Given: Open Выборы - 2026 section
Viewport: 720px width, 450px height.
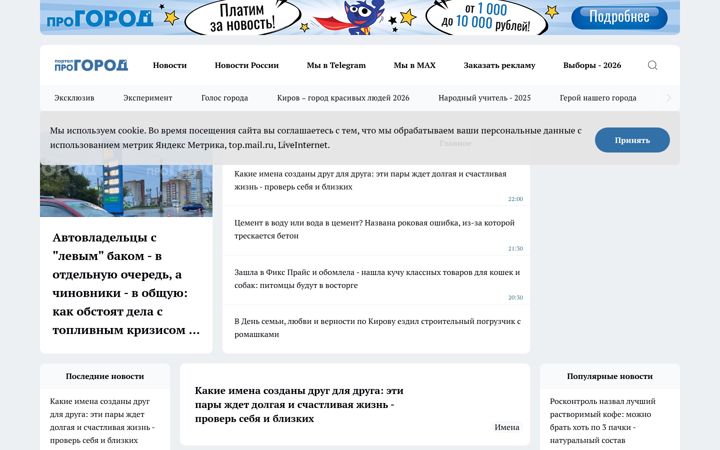Looking at the screenshot, I should coord(592,65).
